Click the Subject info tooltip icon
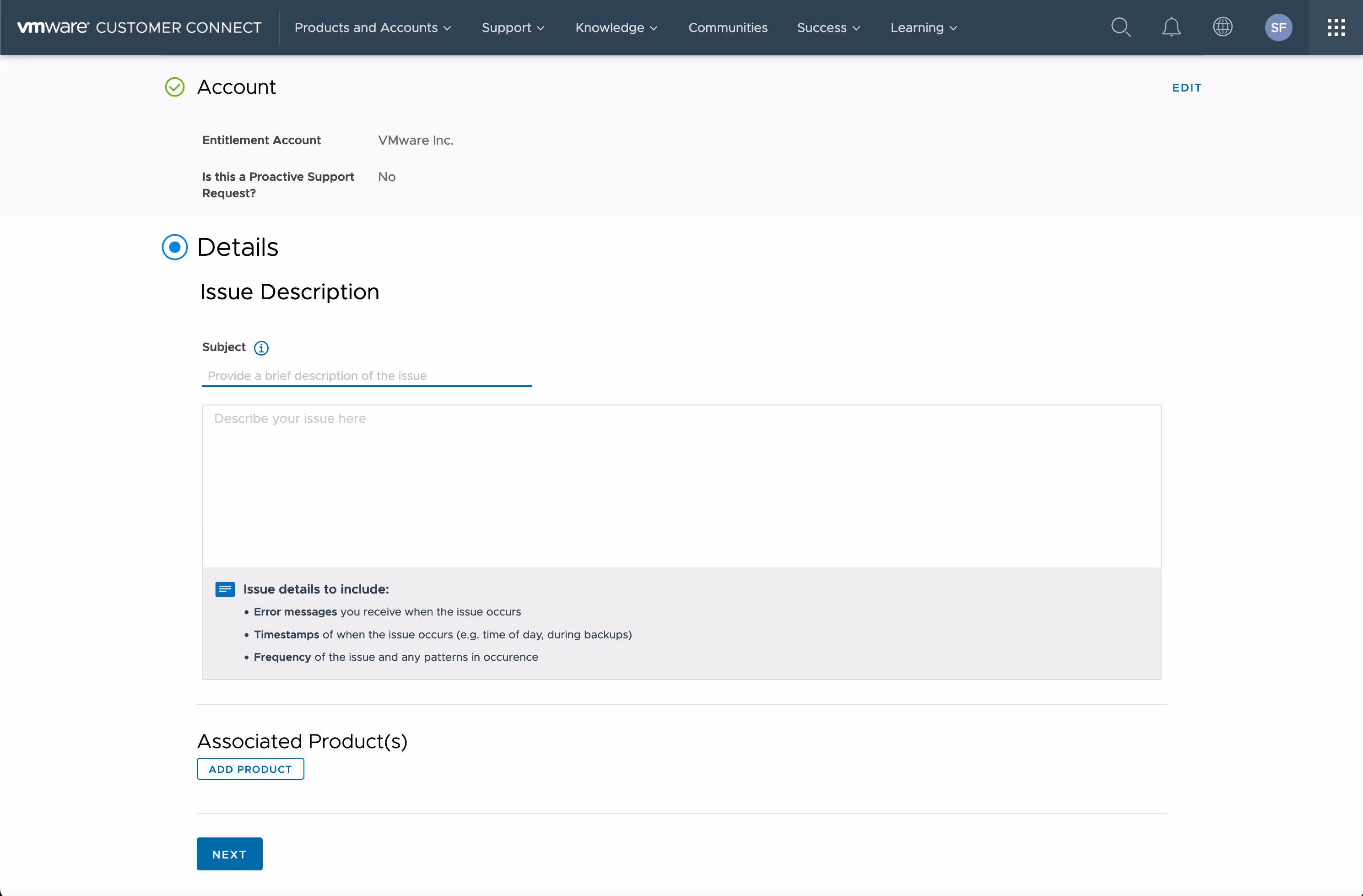 (x=261, y=348)
